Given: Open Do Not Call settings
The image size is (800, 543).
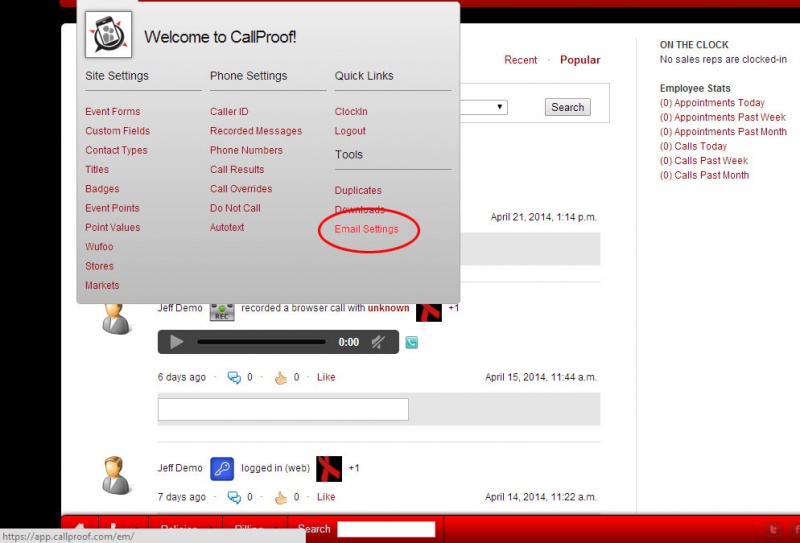Looking at the screenshot, I should 235,208.
